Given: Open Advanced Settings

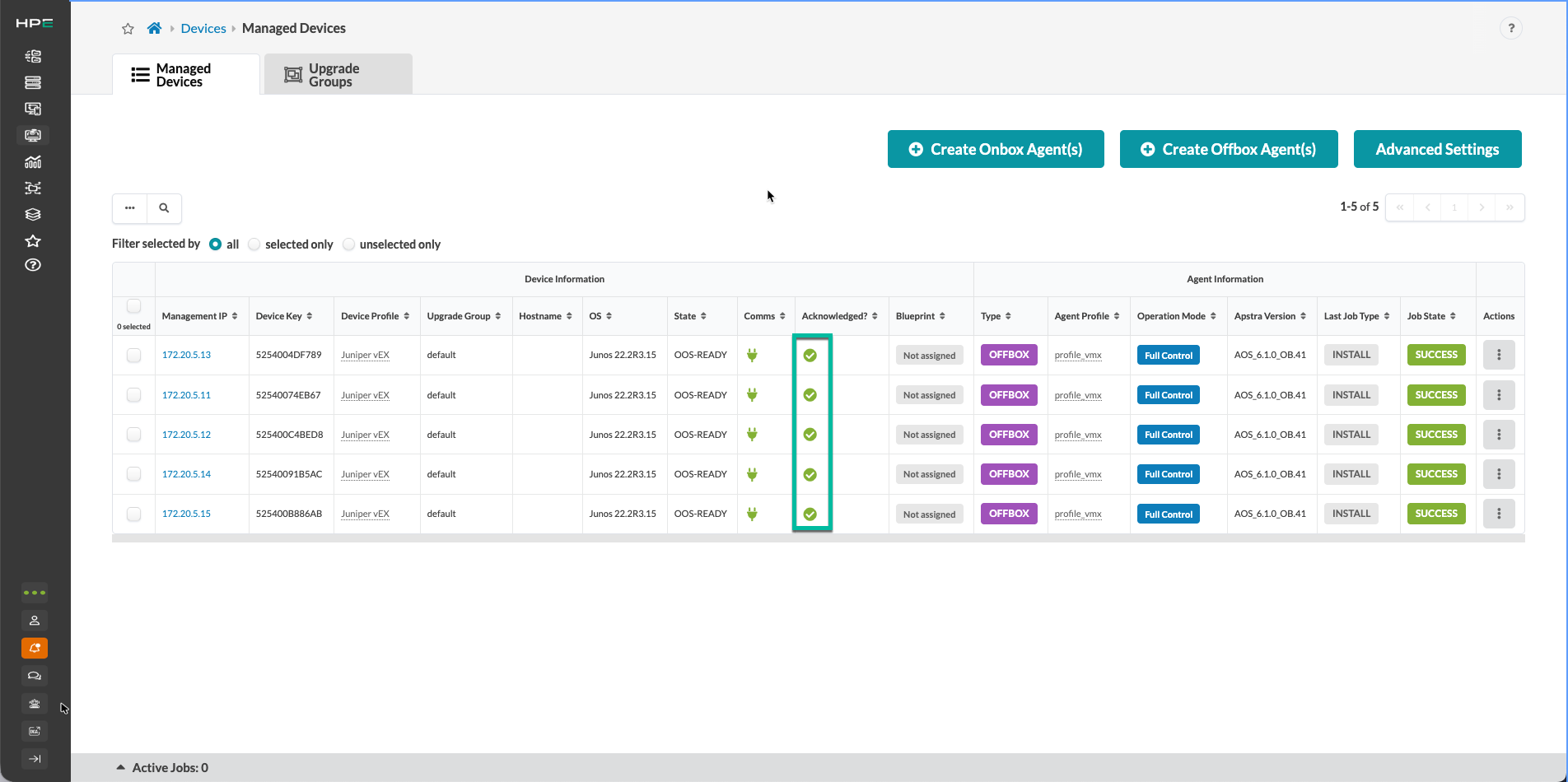Looking at the screenshot, I should point(1438,149).
